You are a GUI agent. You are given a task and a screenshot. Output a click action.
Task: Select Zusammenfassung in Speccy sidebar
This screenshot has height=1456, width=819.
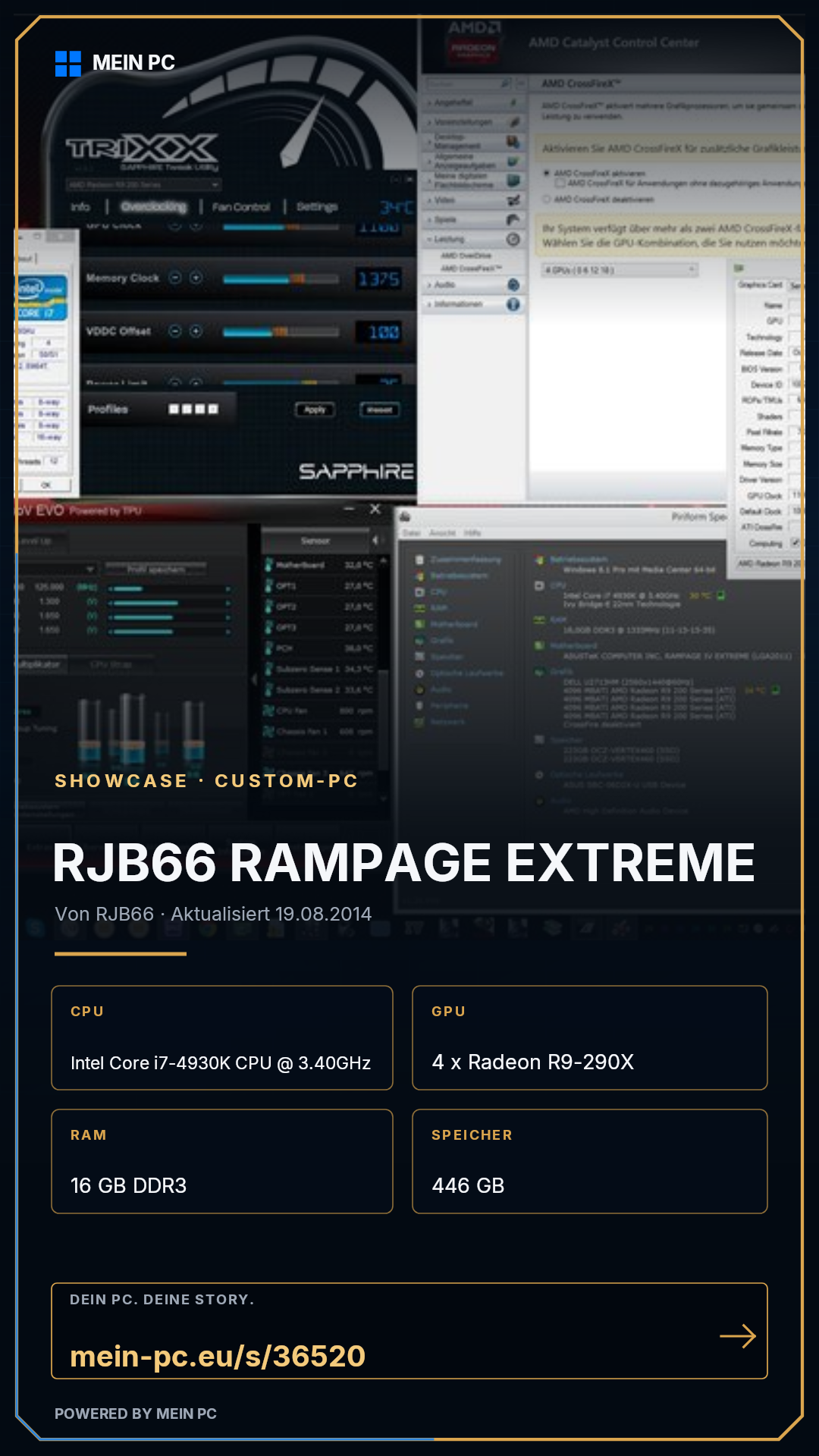click(x=466, y=560)
